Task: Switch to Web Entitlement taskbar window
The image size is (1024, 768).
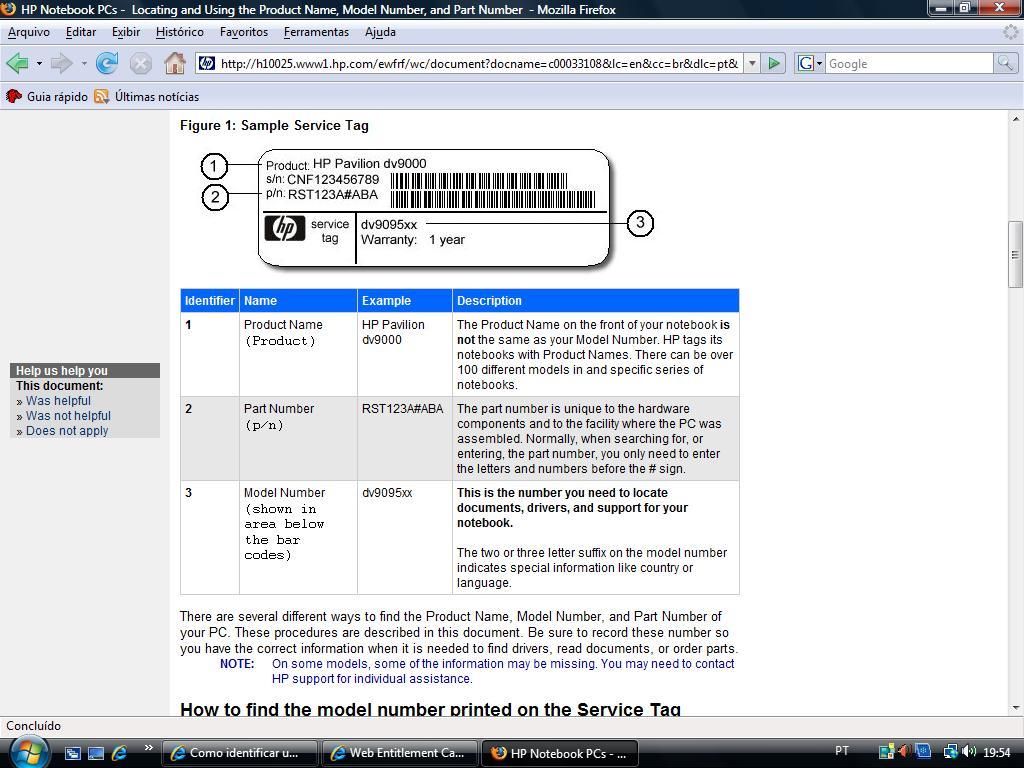Action: click(399, 753)
